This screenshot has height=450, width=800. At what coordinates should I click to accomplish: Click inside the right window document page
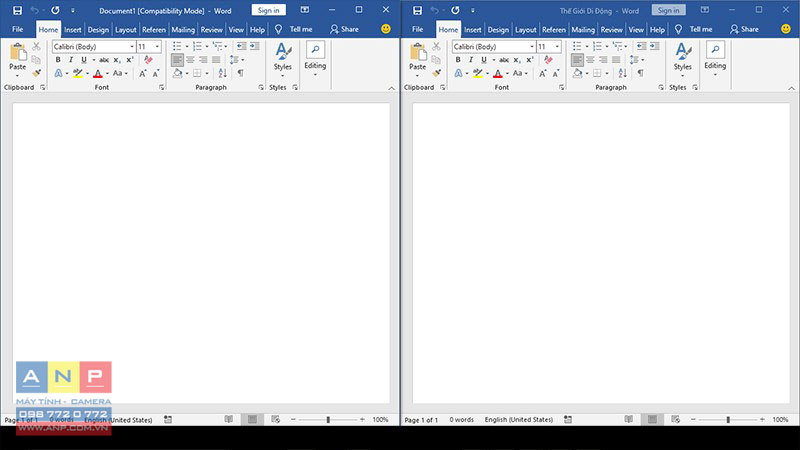pyautogui.click(x=601, y=253)
